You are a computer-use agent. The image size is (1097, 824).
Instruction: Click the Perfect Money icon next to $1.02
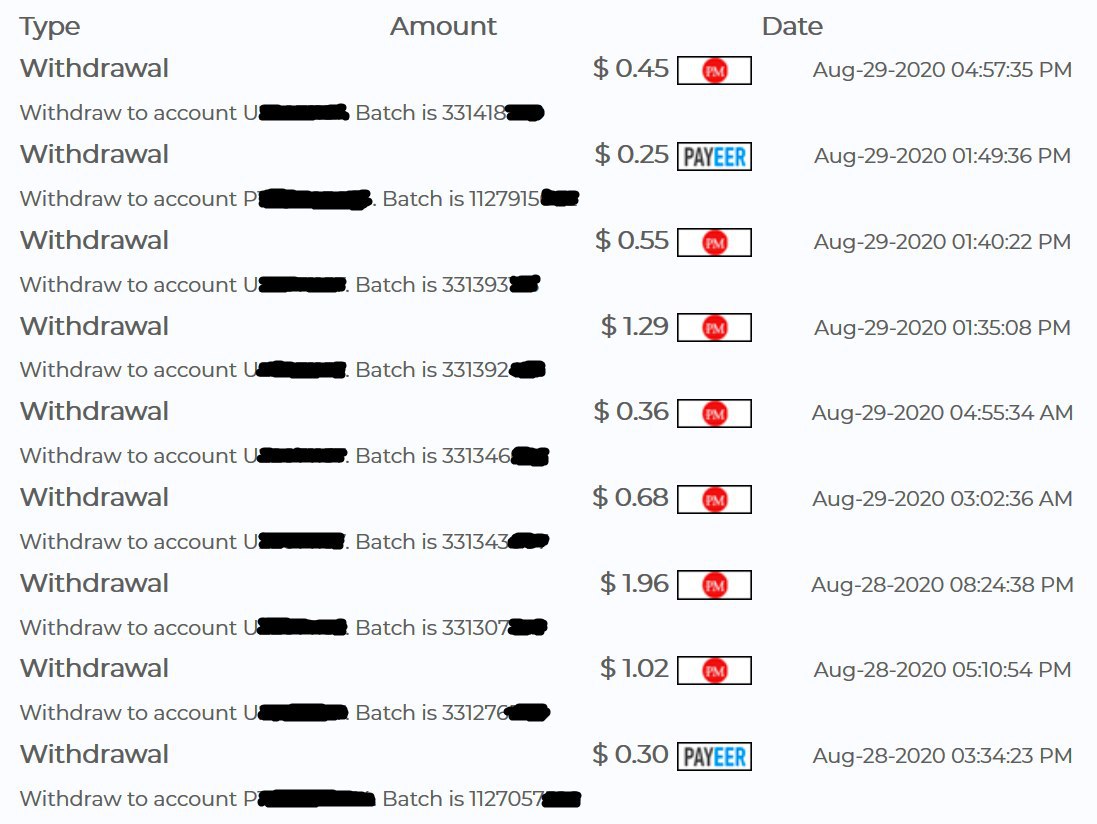pos(714,670)
